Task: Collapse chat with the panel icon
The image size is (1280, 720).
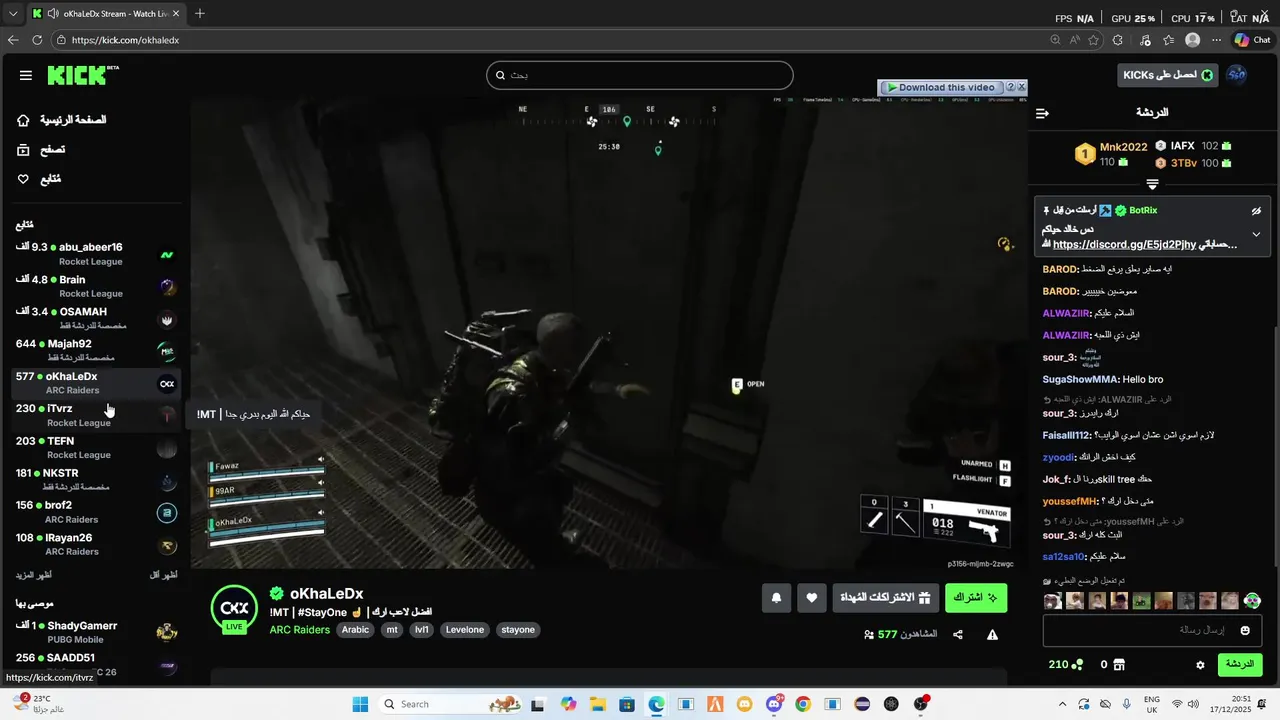Action: click(1042, 113)
